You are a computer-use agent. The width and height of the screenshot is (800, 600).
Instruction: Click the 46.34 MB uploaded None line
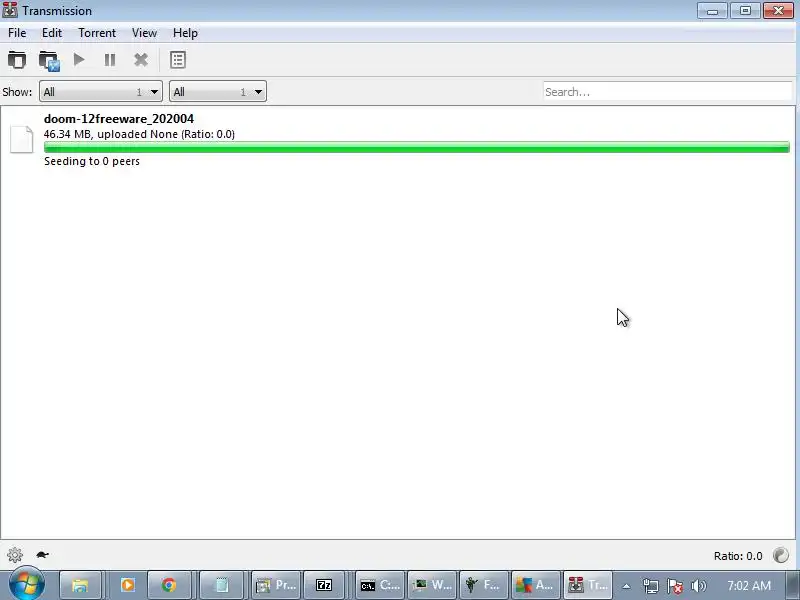[139, 134]
